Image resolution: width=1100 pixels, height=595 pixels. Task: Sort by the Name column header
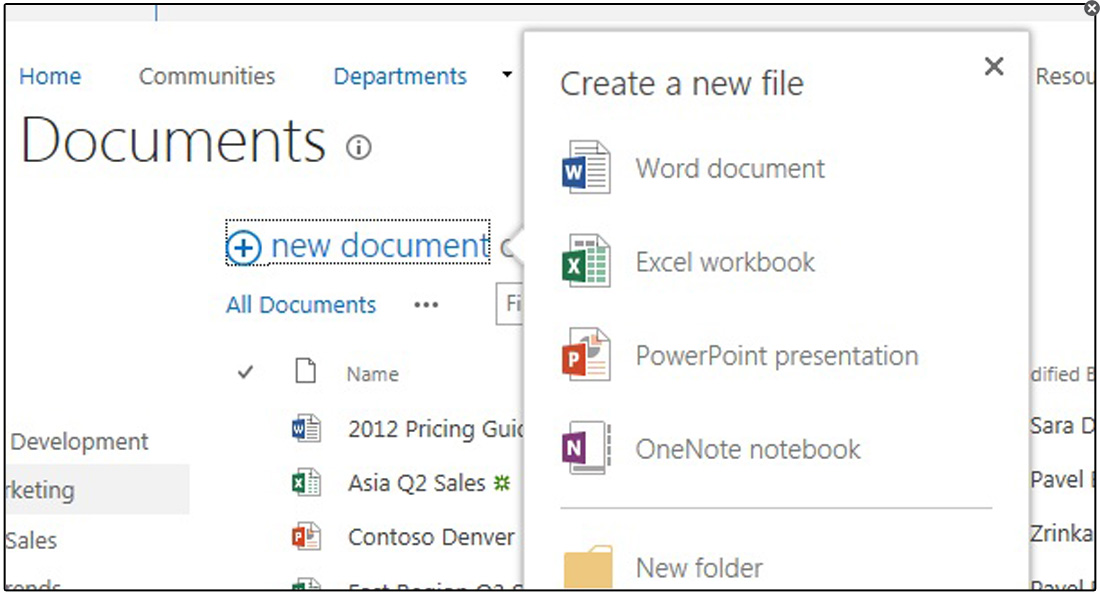(373, 374)
